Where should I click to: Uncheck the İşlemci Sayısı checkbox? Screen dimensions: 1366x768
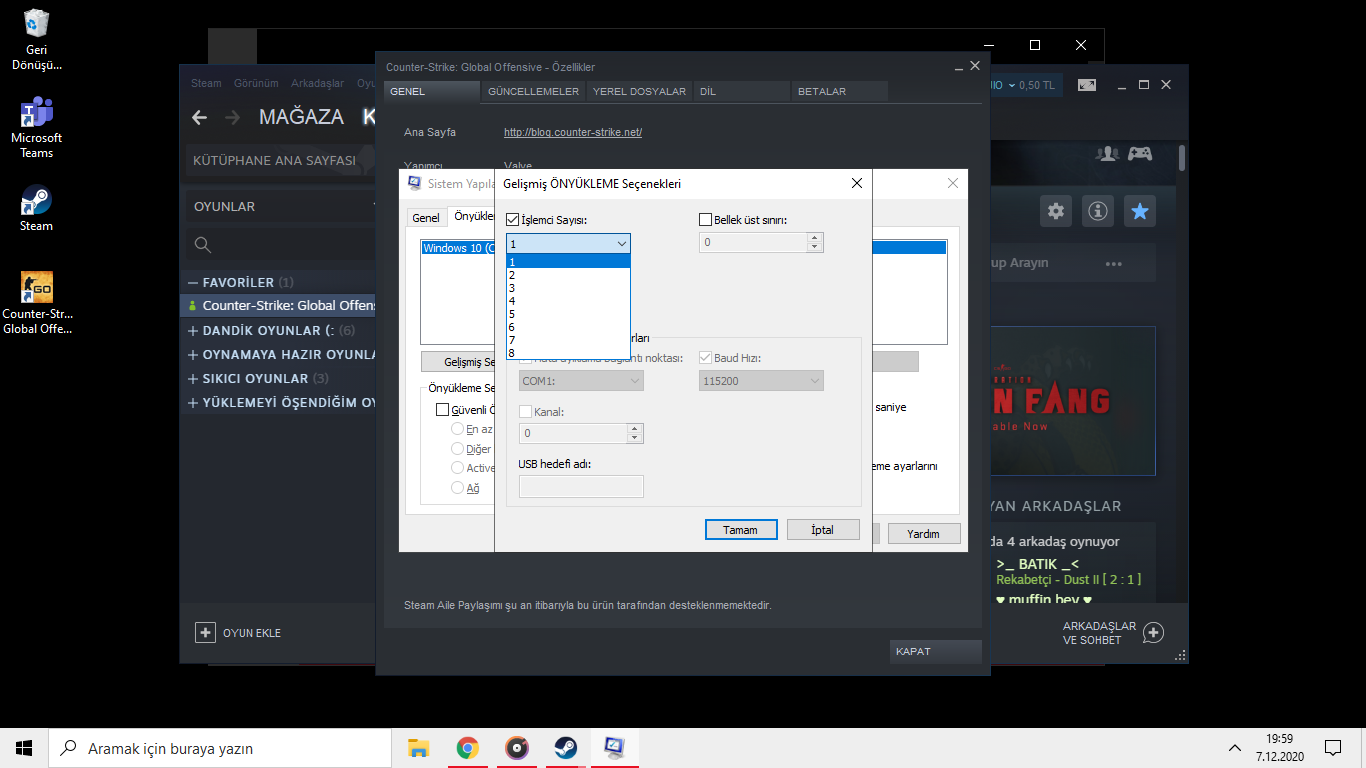[x=513, y=220]
